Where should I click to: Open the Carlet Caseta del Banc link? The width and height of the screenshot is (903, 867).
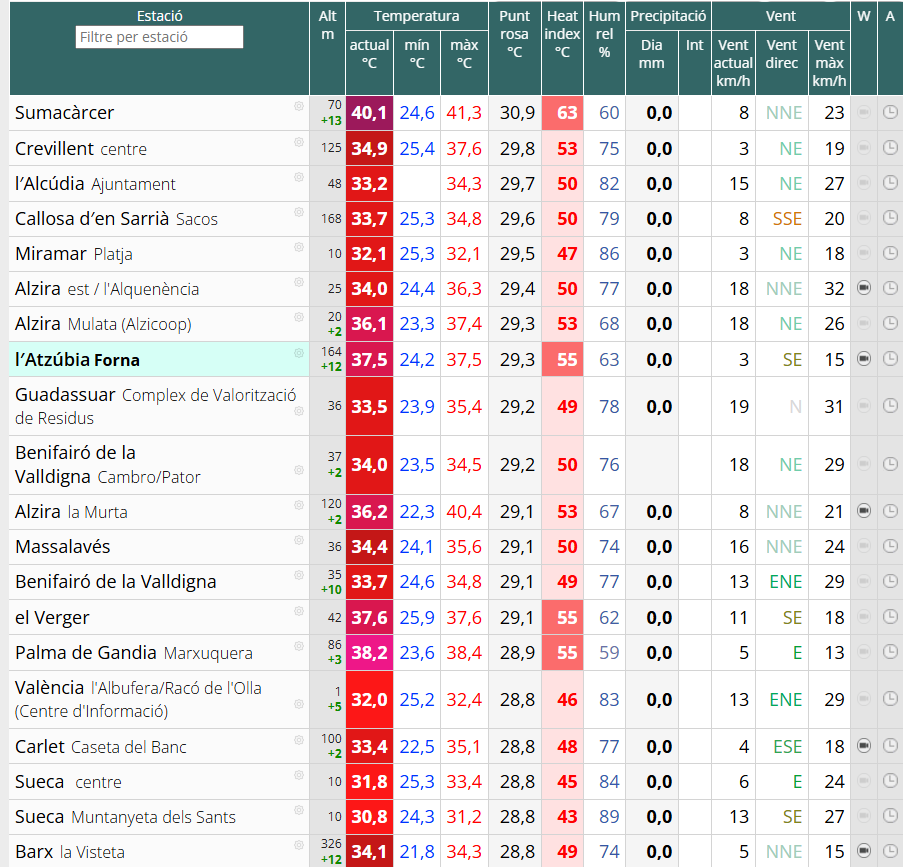(101, 747)
